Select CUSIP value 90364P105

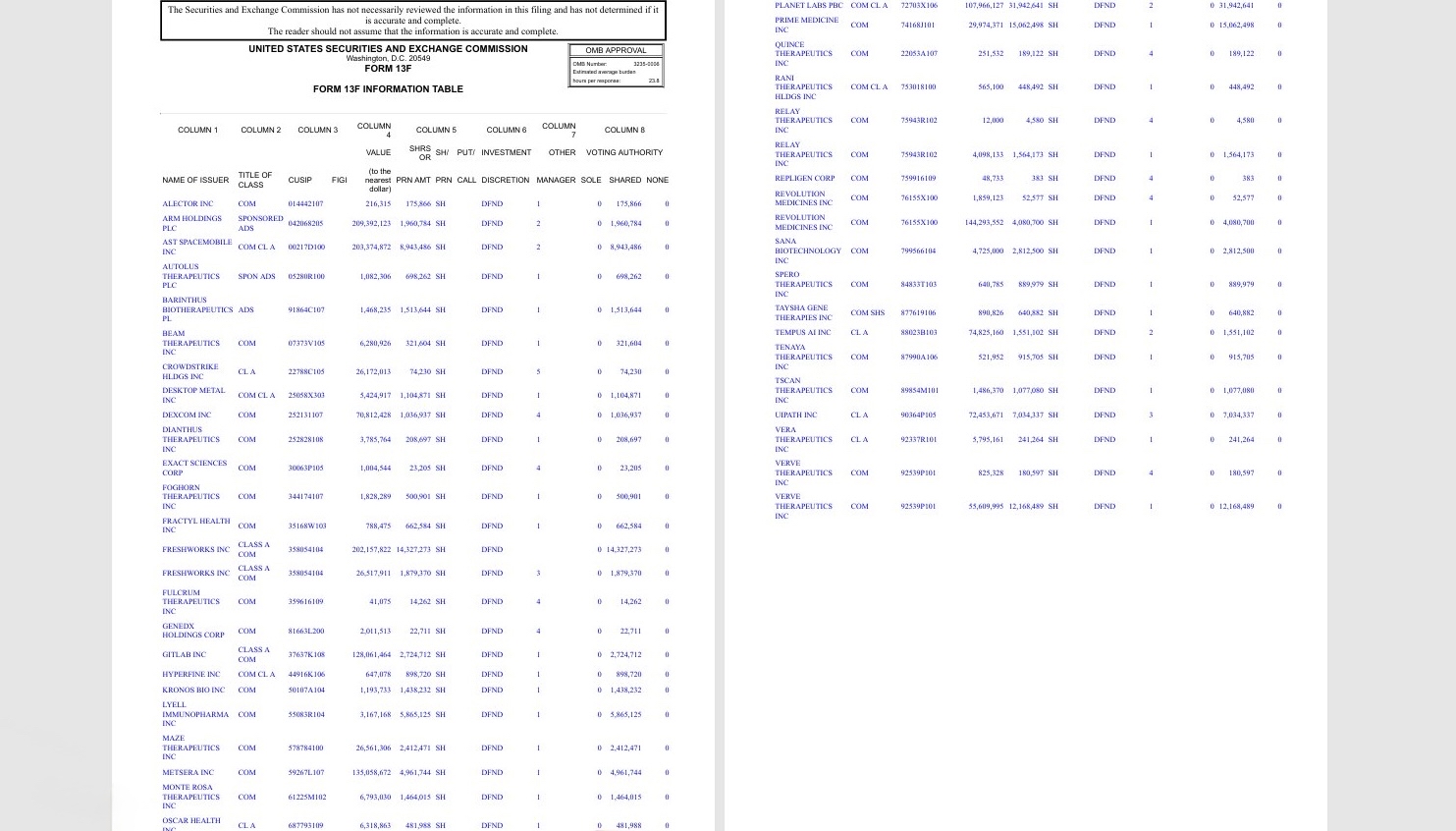click(x=919, y=415)
